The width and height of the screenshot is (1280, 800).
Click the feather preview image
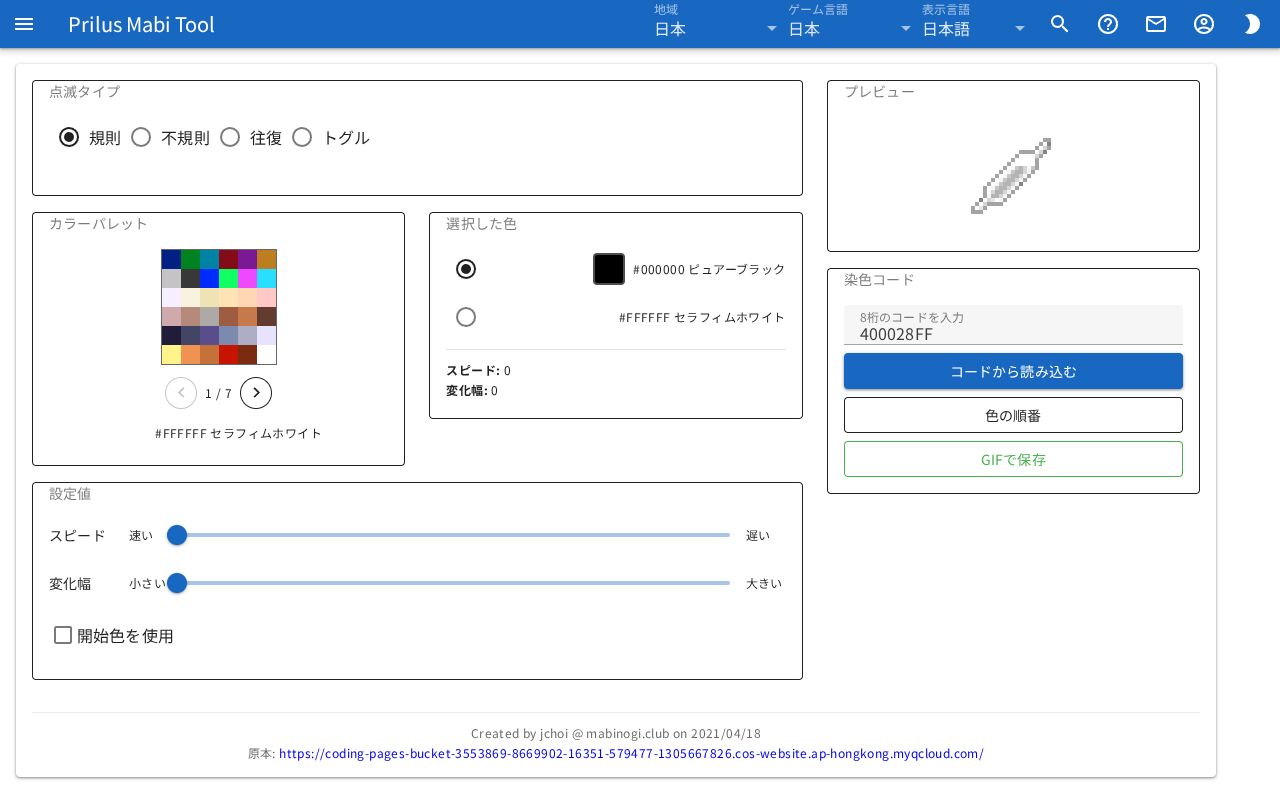point(1011,176)
